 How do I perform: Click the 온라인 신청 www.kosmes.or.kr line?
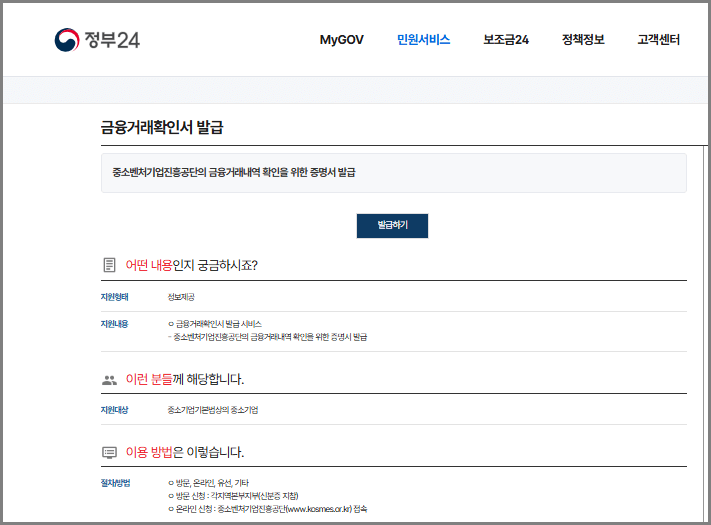click(268, 509)
